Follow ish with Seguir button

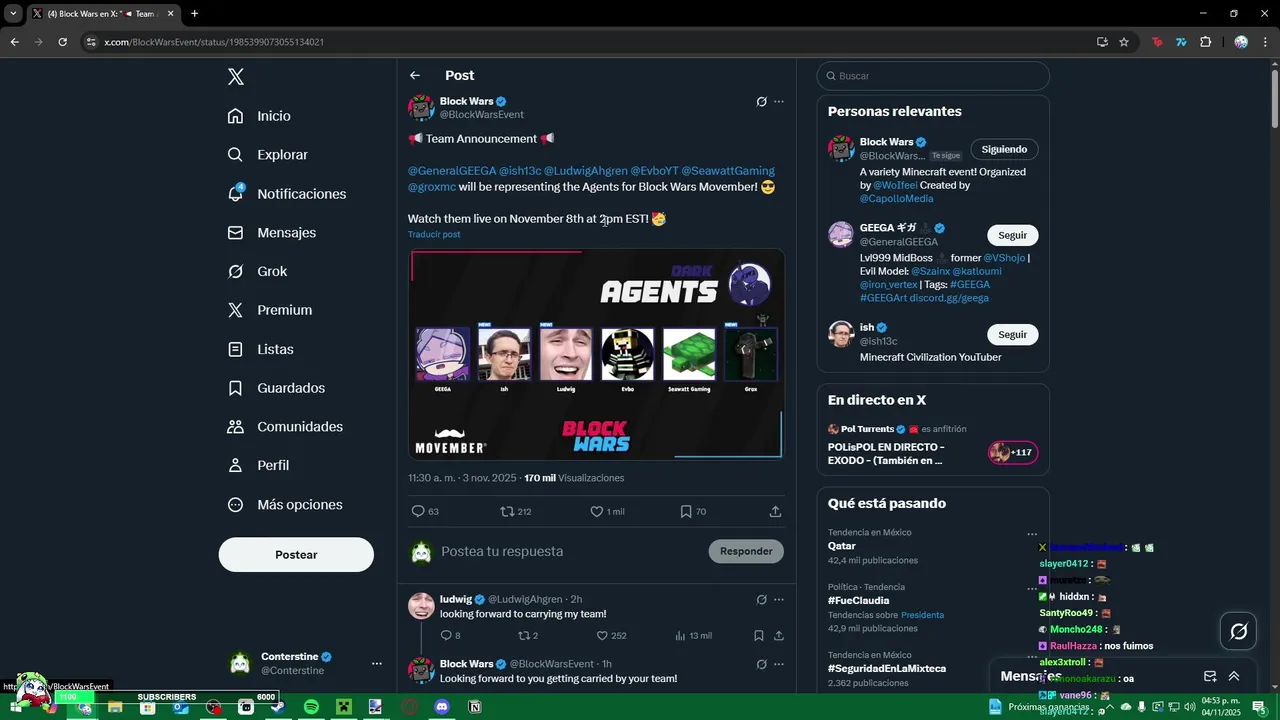click(x=1012, y=335)
